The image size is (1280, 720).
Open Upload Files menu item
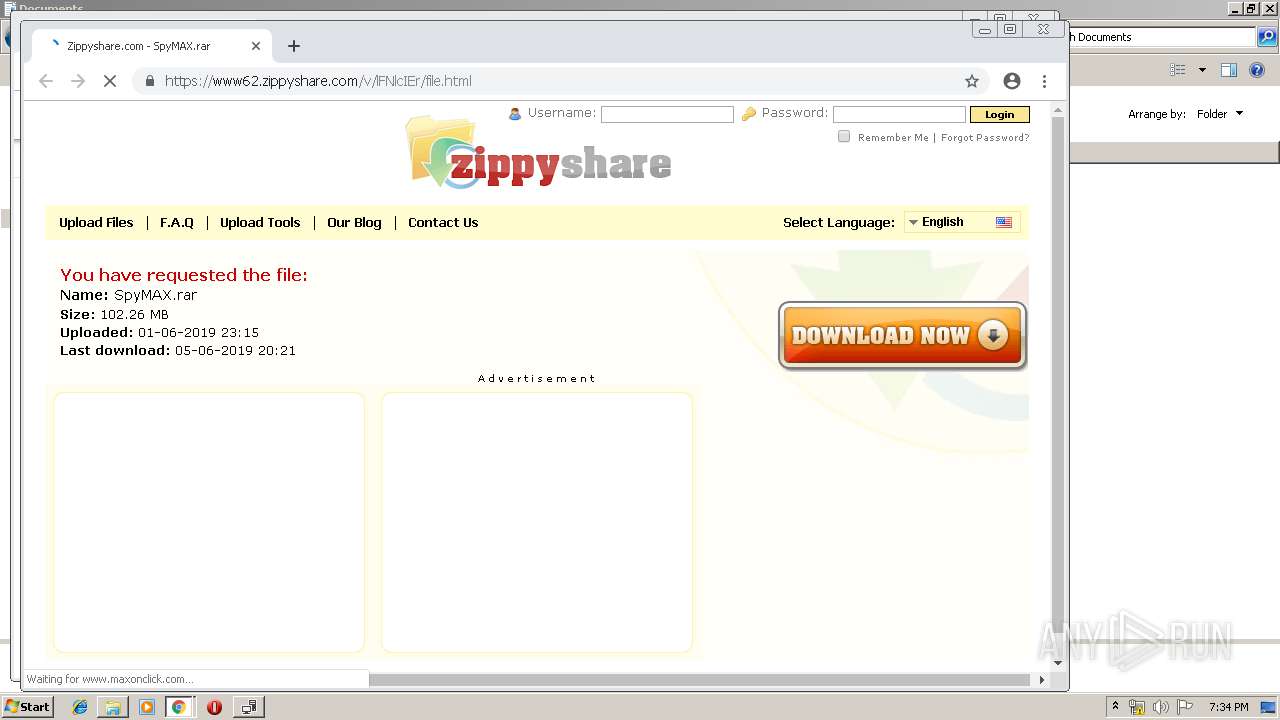96,222
